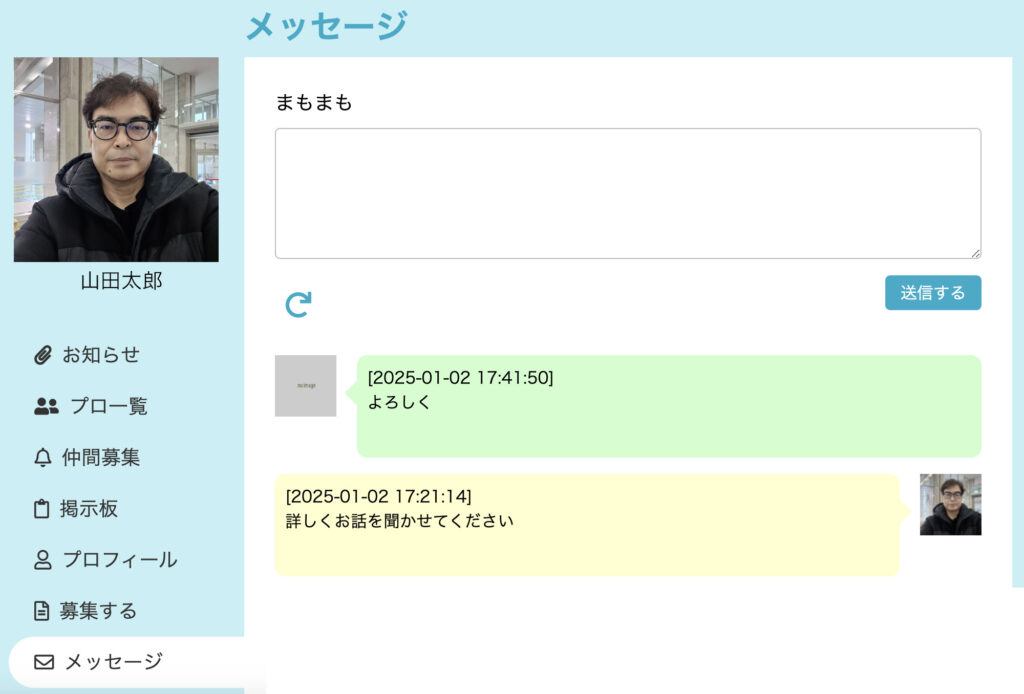Focus the message text area

point(628,193)
